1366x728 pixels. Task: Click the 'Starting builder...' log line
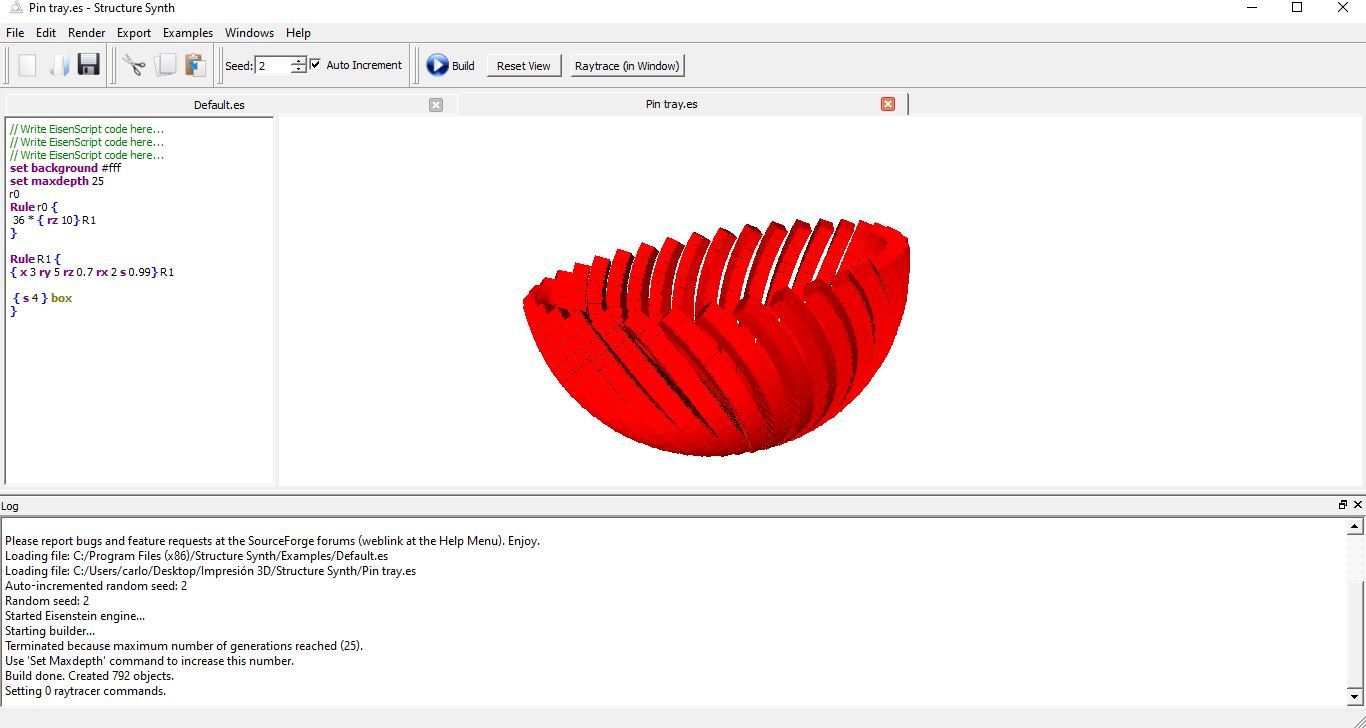[x=50, y=631]
